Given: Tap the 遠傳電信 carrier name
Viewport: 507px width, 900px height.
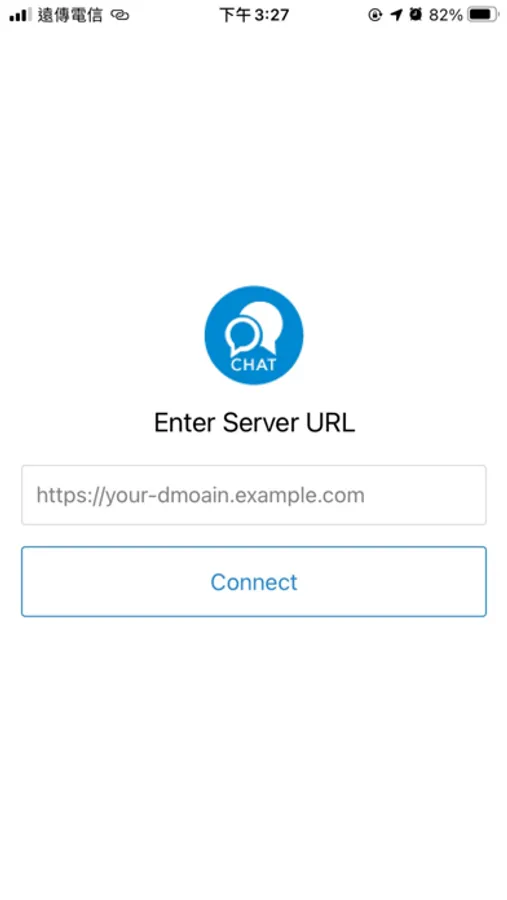Looking at the screenshot, I should 70,15.
